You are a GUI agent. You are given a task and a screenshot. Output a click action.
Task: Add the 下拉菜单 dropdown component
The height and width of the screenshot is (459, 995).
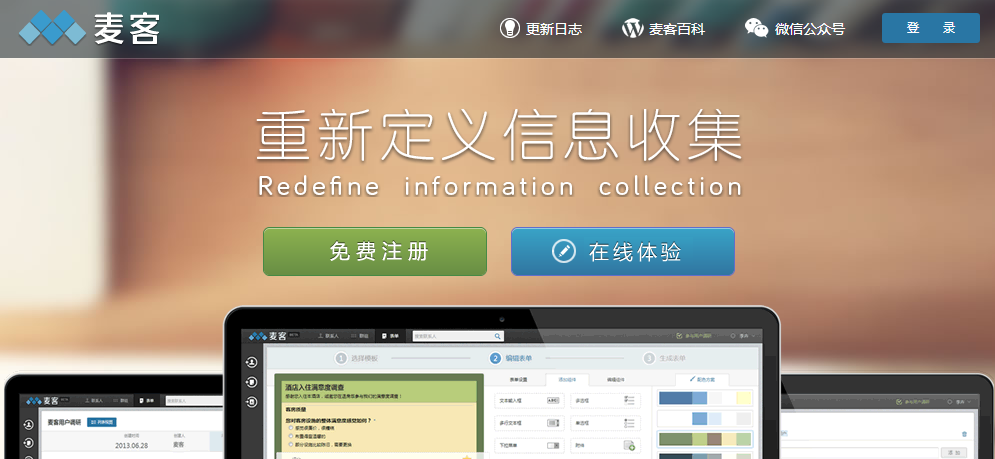pos(529,445)
